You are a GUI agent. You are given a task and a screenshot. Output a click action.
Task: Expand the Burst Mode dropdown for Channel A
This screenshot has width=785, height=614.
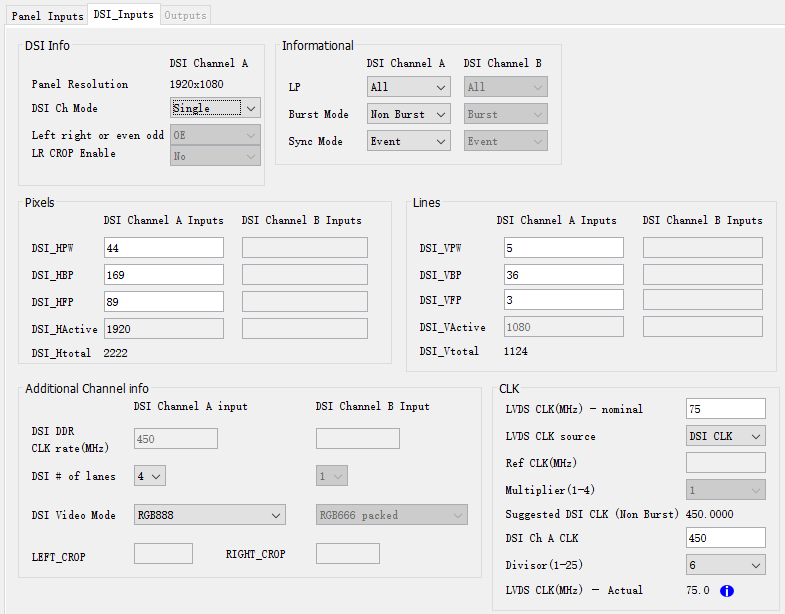pyautogui.click(x=409, y=114)
